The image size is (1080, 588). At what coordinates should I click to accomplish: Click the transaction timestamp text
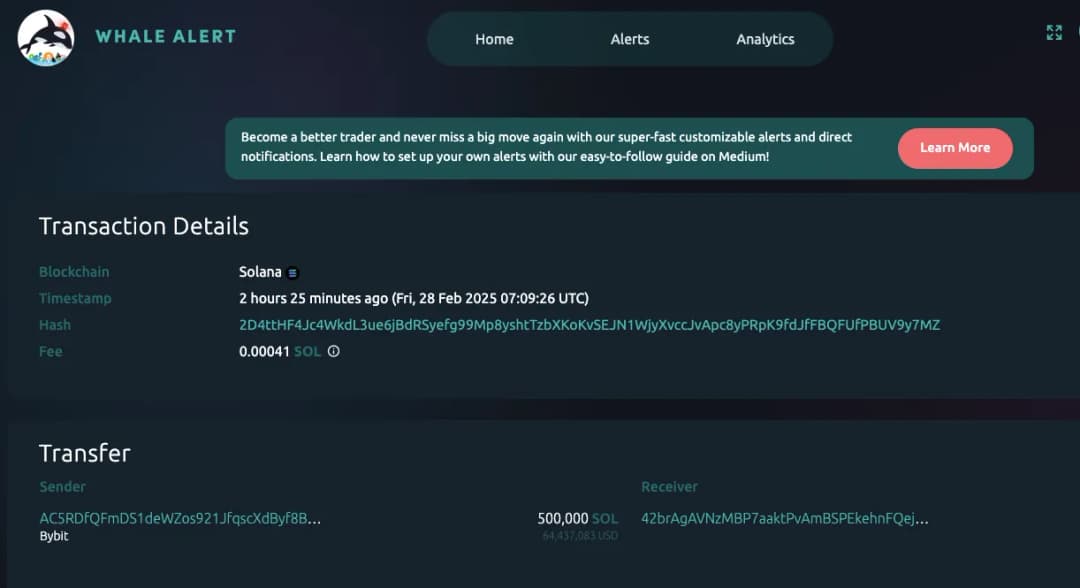click(414, 299)
